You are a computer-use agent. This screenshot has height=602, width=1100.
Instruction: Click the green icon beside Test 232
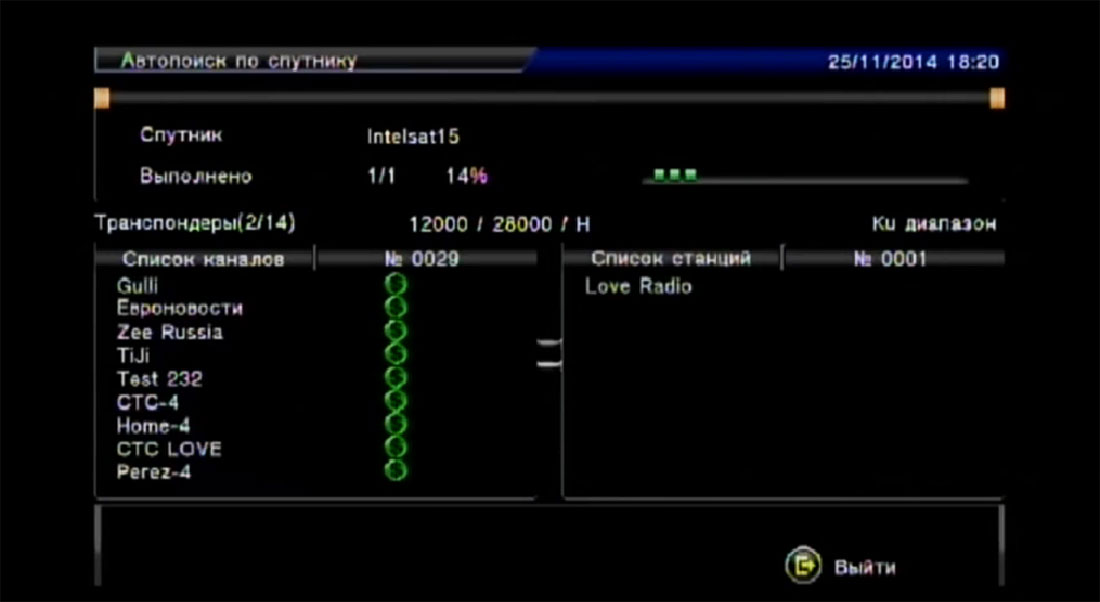click(396, 377)
